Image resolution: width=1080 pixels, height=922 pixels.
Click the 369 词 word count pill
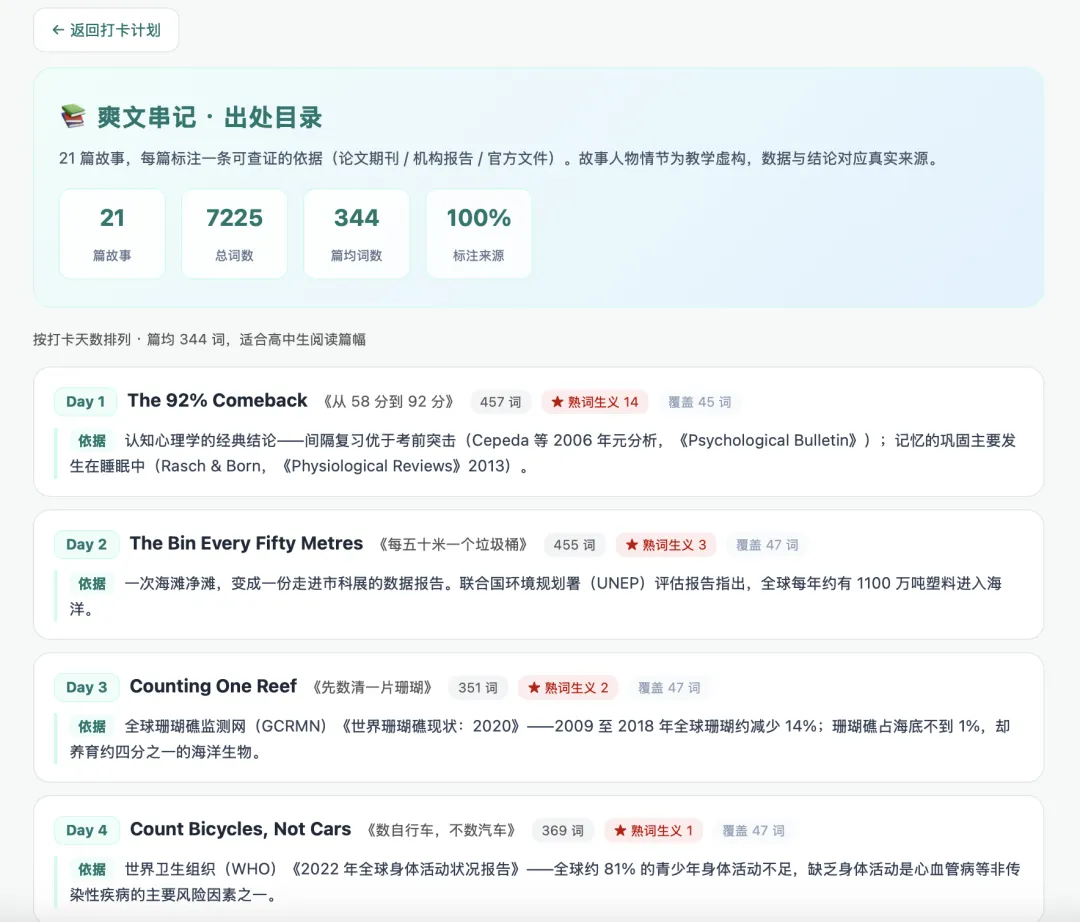tap(563, 830)
